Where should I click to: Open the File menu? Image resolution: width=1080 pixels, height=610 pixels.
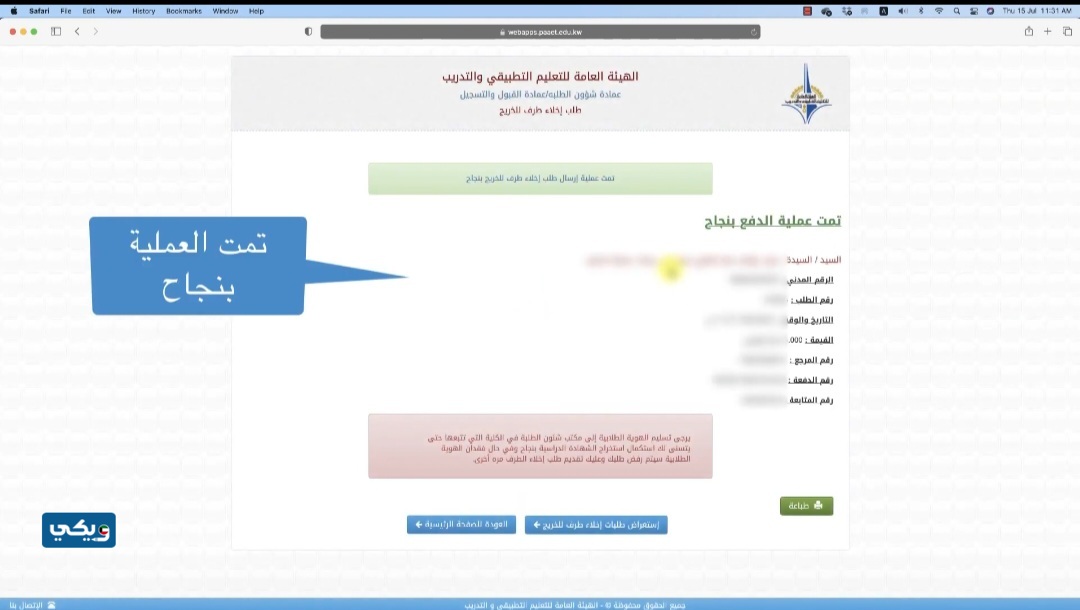pyautogui.click(x=65, y=11)
